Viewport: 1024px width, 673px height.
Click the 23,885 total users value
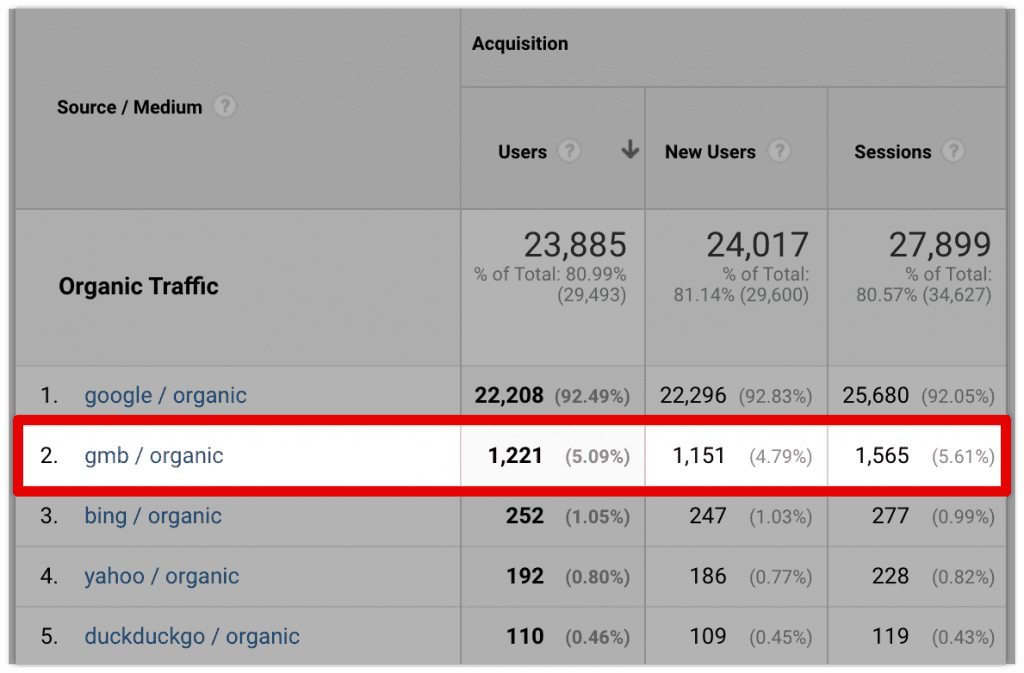(575, 245)
